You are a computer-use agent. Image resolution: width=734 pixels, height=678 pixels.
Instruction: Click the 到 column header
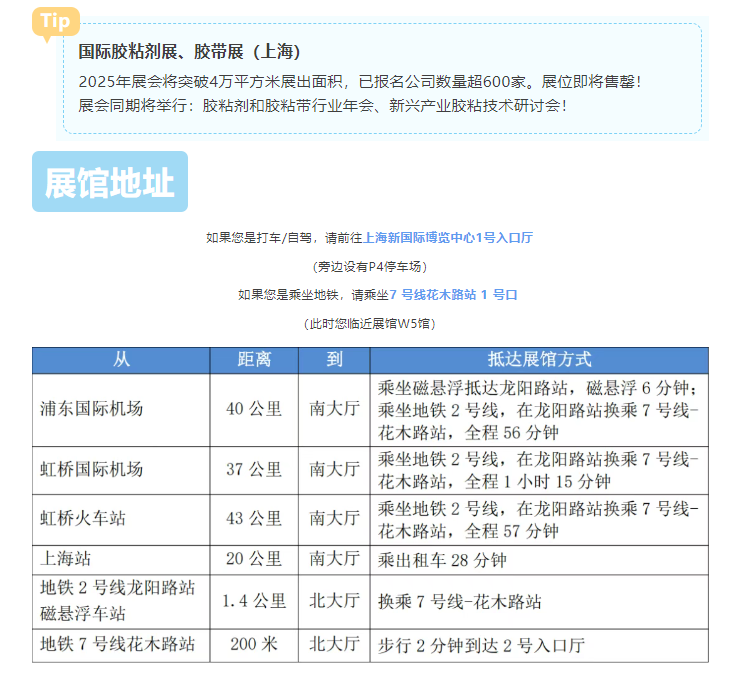tap(334, 360)
